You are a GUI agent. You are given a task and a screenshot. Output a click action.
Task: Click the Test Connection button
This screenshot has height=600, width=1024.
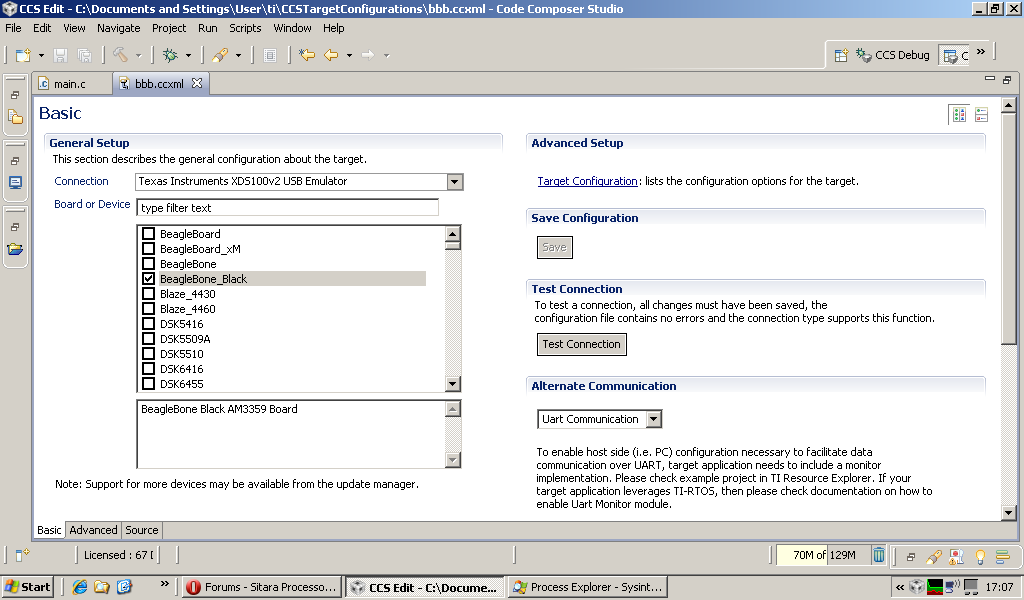(x=581, y=344)
